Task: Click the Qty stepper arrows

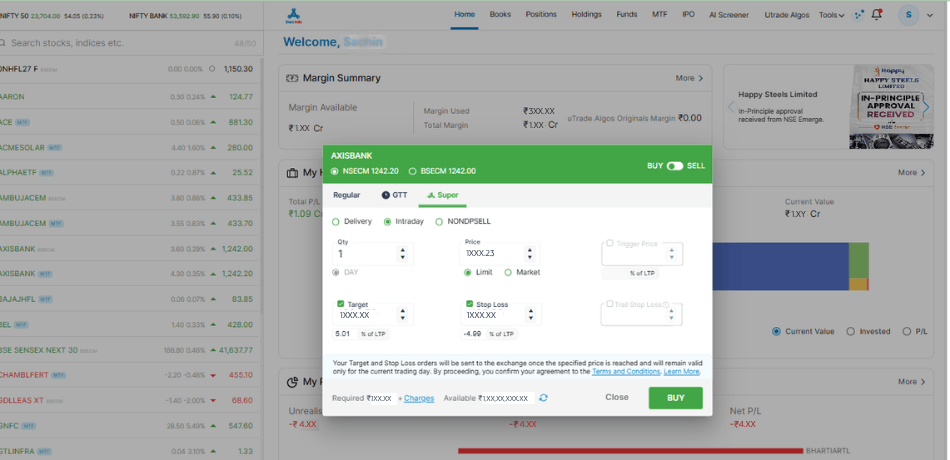Action: [403, 253]
